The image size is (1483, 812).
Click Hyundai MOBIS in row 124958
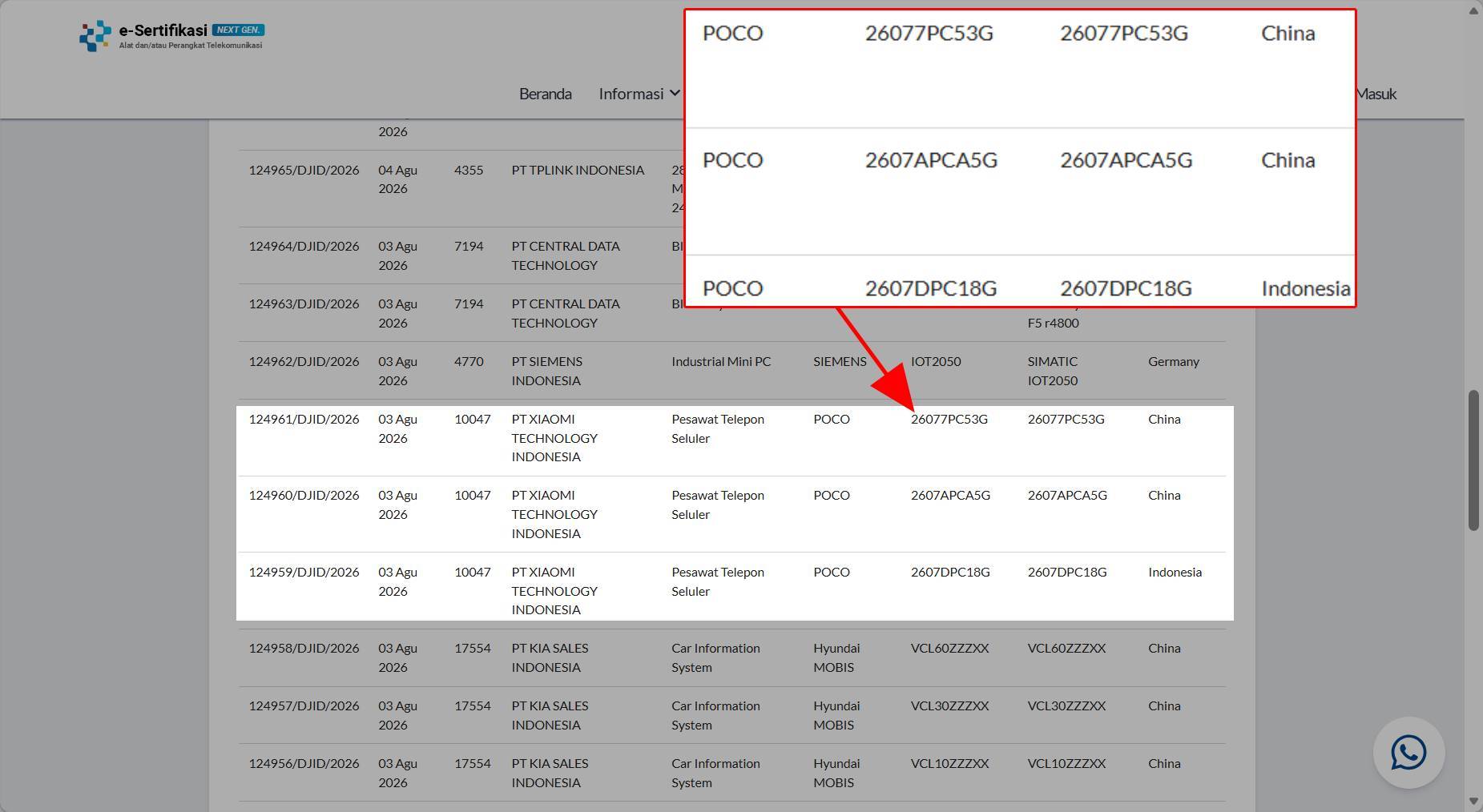(x=836, y=657)
